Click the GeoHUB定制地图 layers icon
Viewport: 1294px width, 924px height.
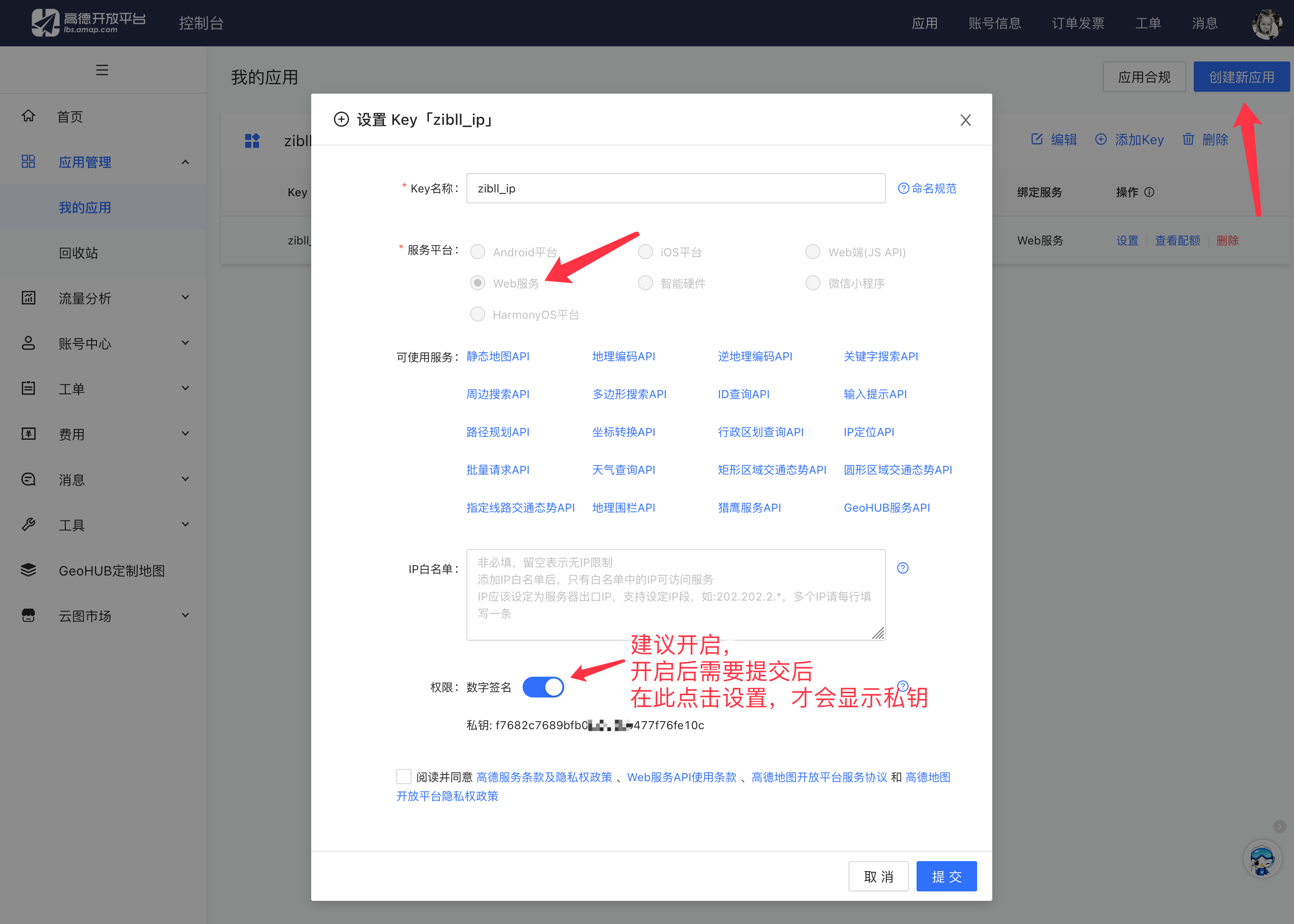click(x=28, y=570)
